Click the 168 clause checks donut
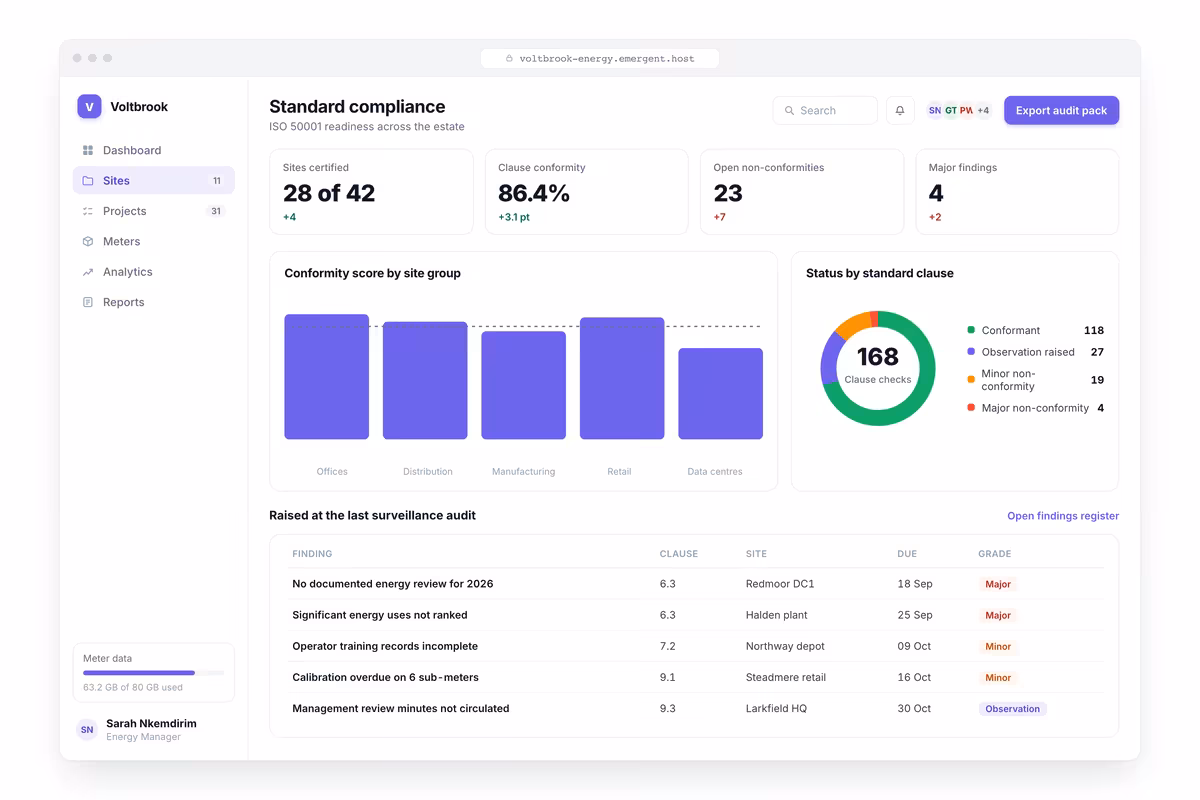 (x=878, y=368)
